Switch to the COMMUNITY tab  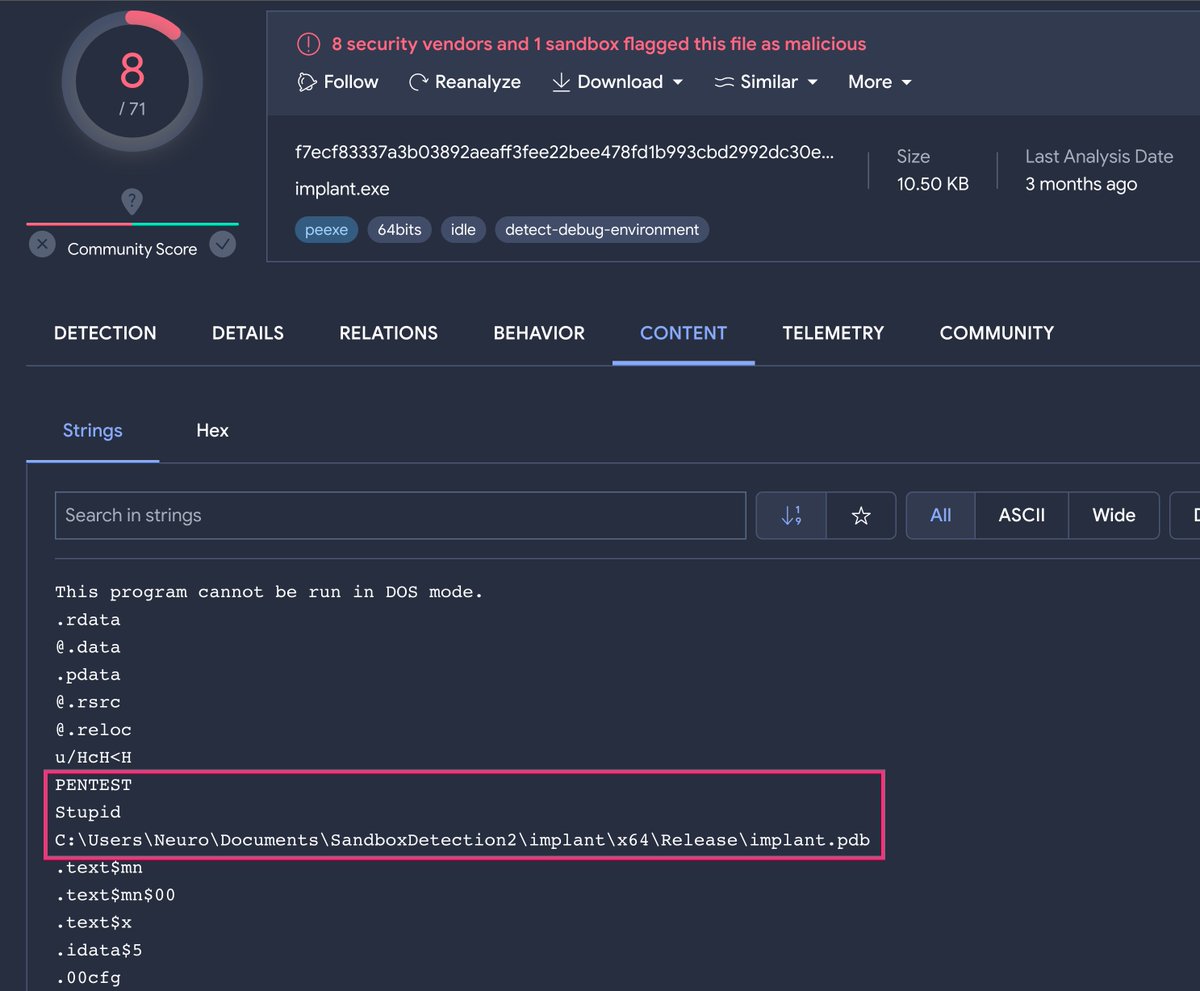tap(997, 333)
